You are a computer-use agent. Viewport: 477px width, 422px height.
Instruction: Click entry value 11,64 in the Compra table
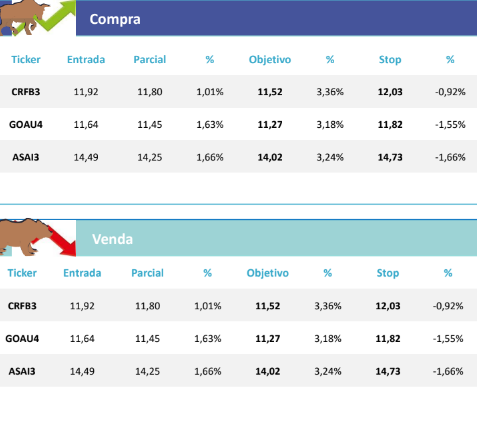(86, 124)
